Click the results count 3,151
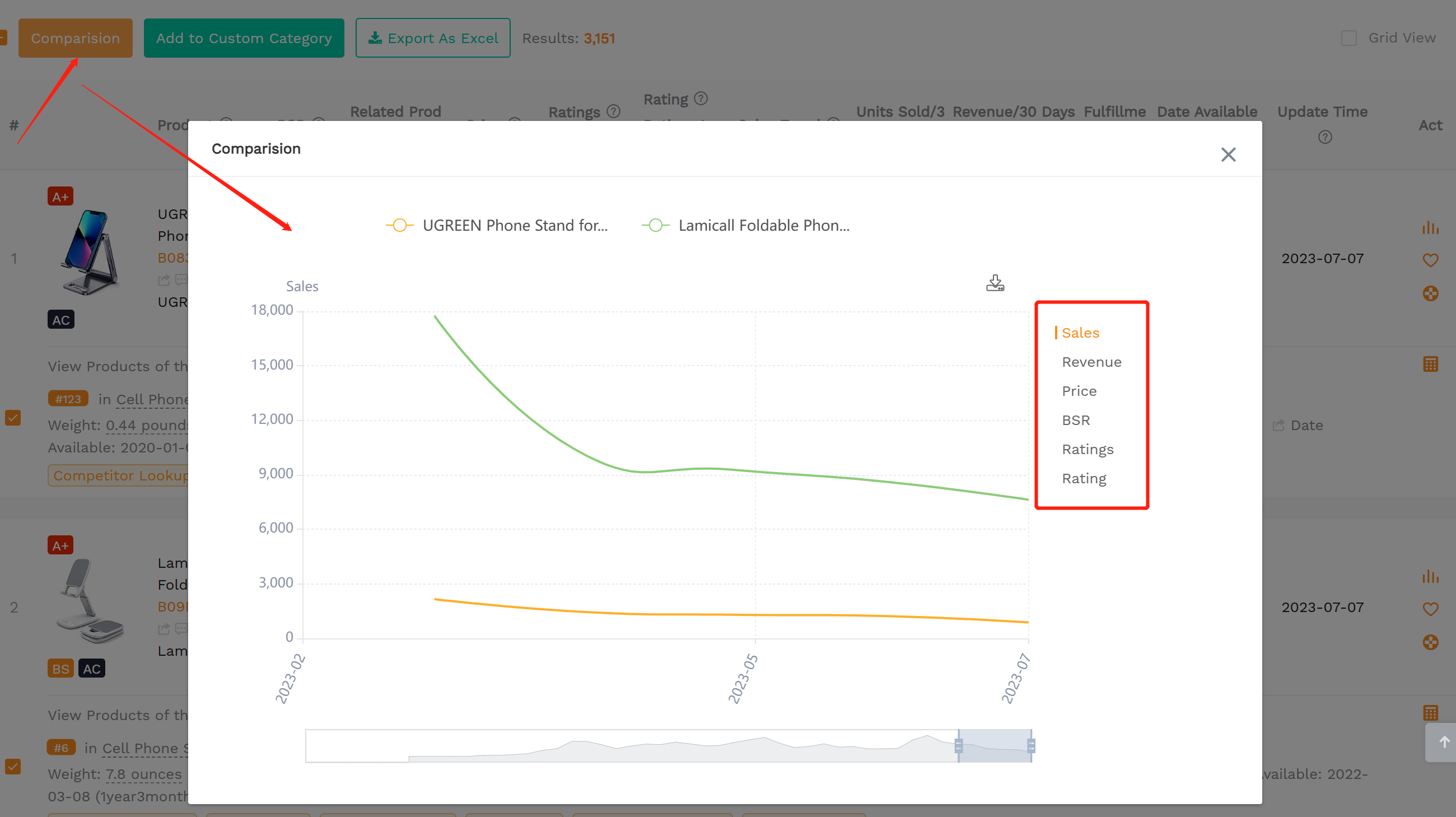Image resolution: width=1456 pixels, height=817 pixels. (x=599, y=38)
